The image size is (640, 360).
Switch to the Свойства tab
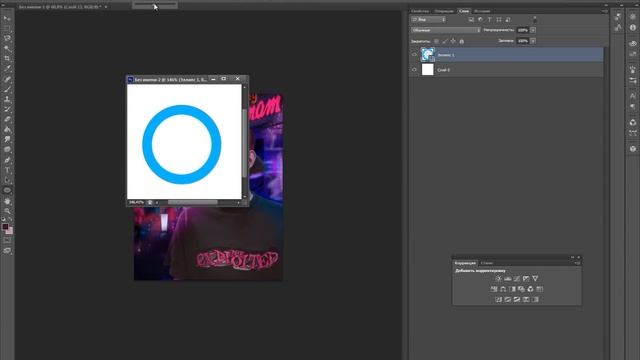click(x=420, y=11)
